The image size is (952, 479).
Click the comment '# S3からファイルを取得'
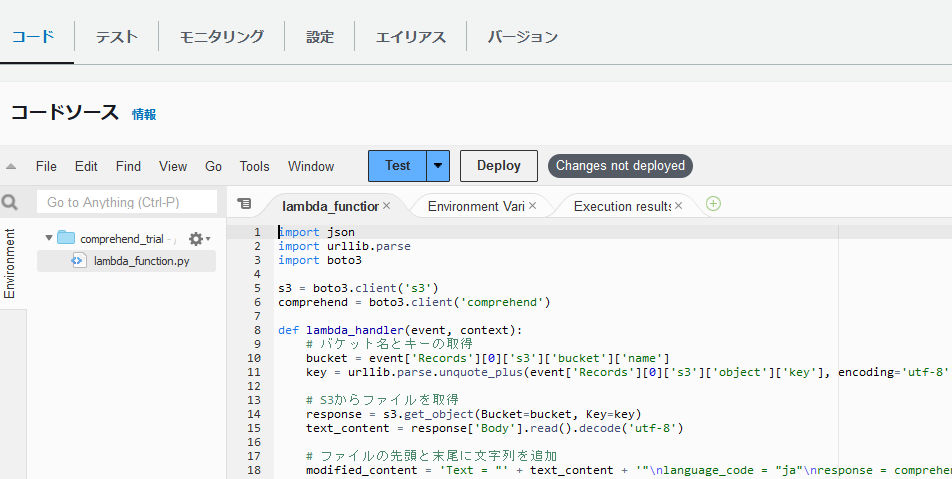point(382,400)
